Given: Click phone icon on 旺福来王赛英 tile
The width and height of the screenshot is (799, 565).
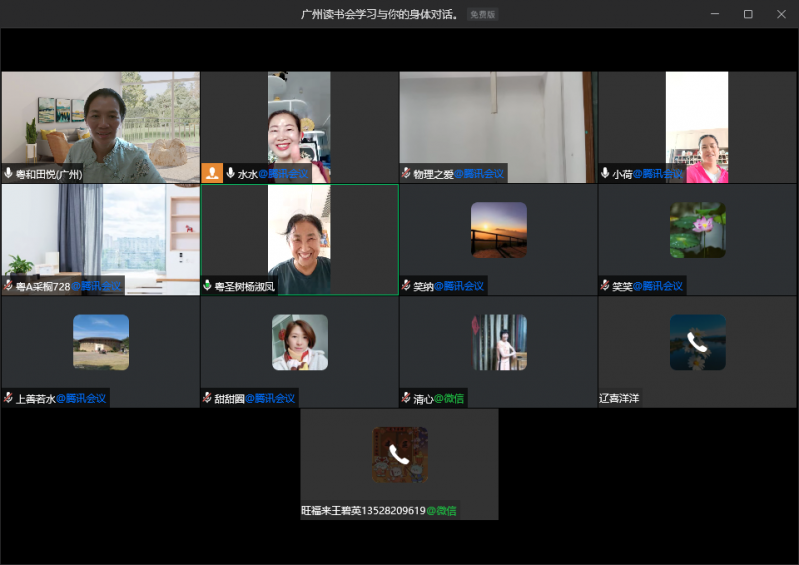Looking at the screenshot, I should 399,455.
